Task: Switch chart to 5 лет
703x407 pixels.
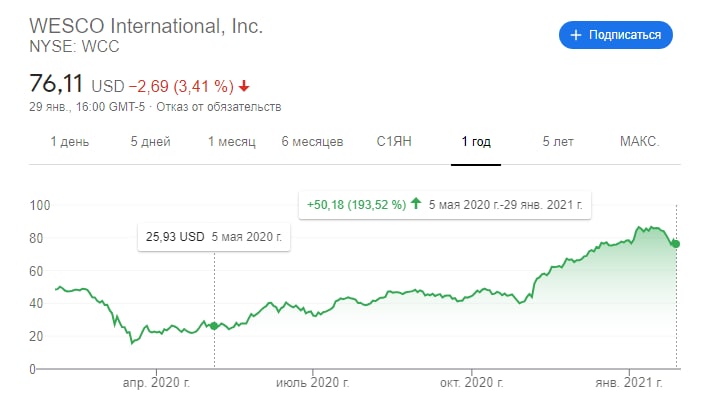Action: tap(558, 142)
